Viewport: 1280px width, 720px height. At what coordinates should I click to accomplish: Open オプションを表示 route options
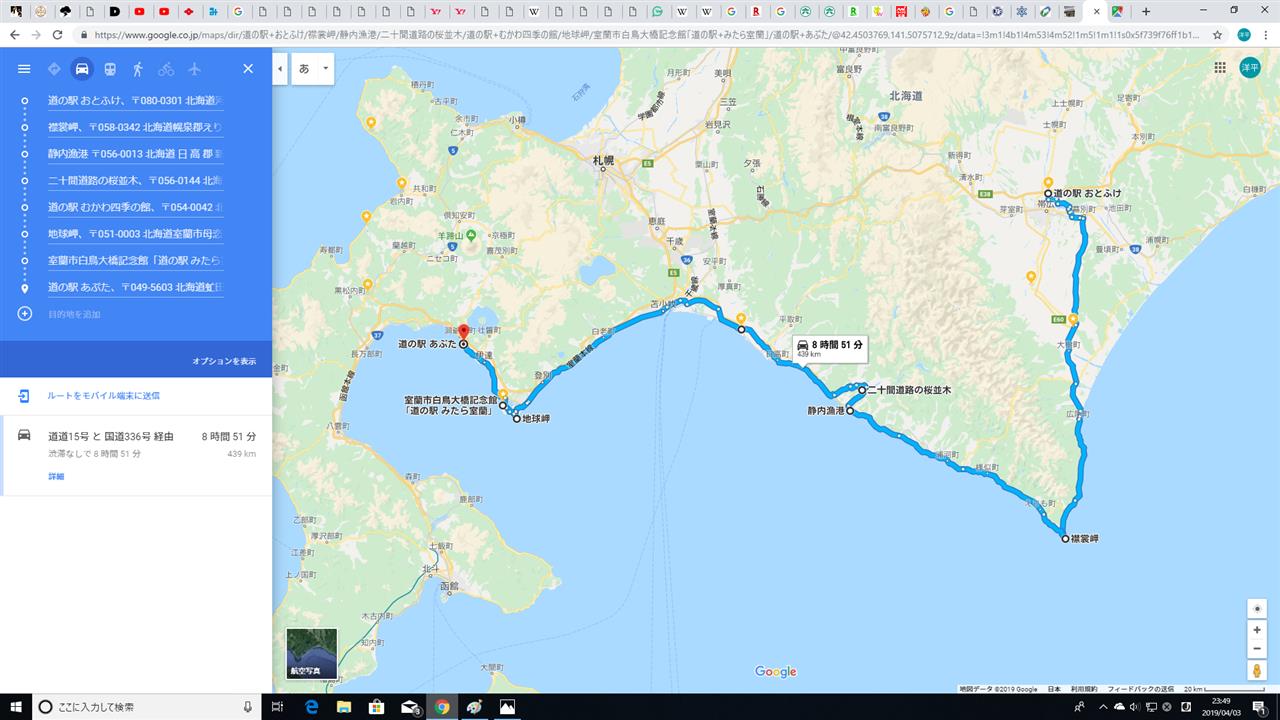click(224, 361)
